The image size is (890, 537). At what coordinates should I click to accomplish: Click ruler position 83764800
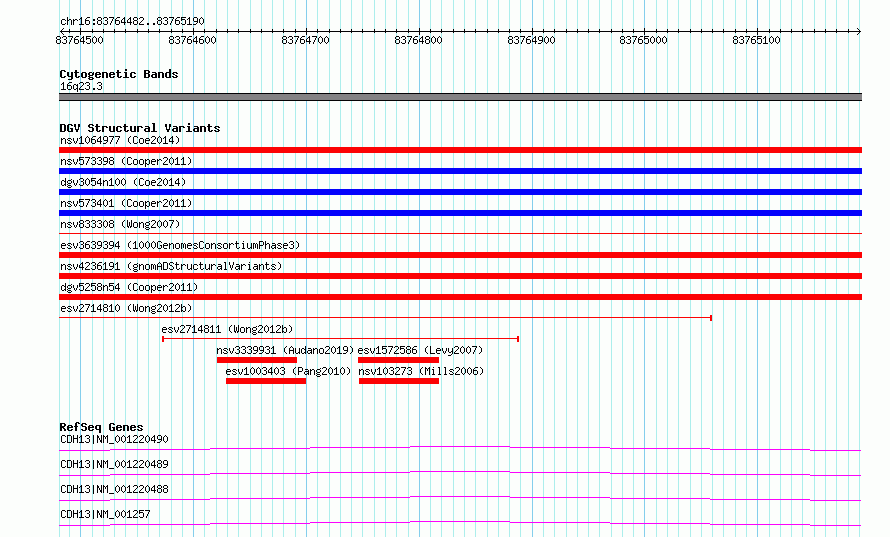tap(418, 40)
